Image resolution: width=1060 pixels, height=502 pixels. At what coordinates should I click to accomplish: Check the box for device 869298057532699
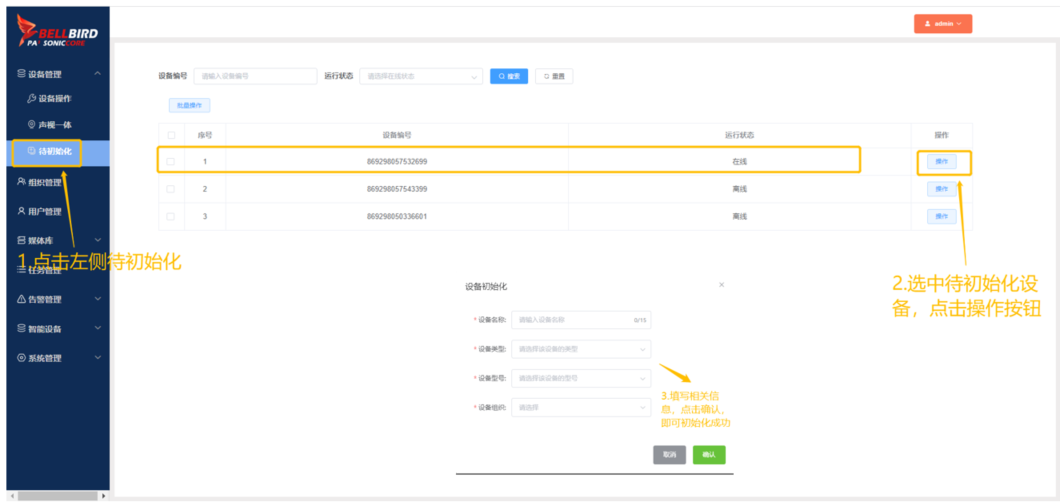(x=171, y=161)
